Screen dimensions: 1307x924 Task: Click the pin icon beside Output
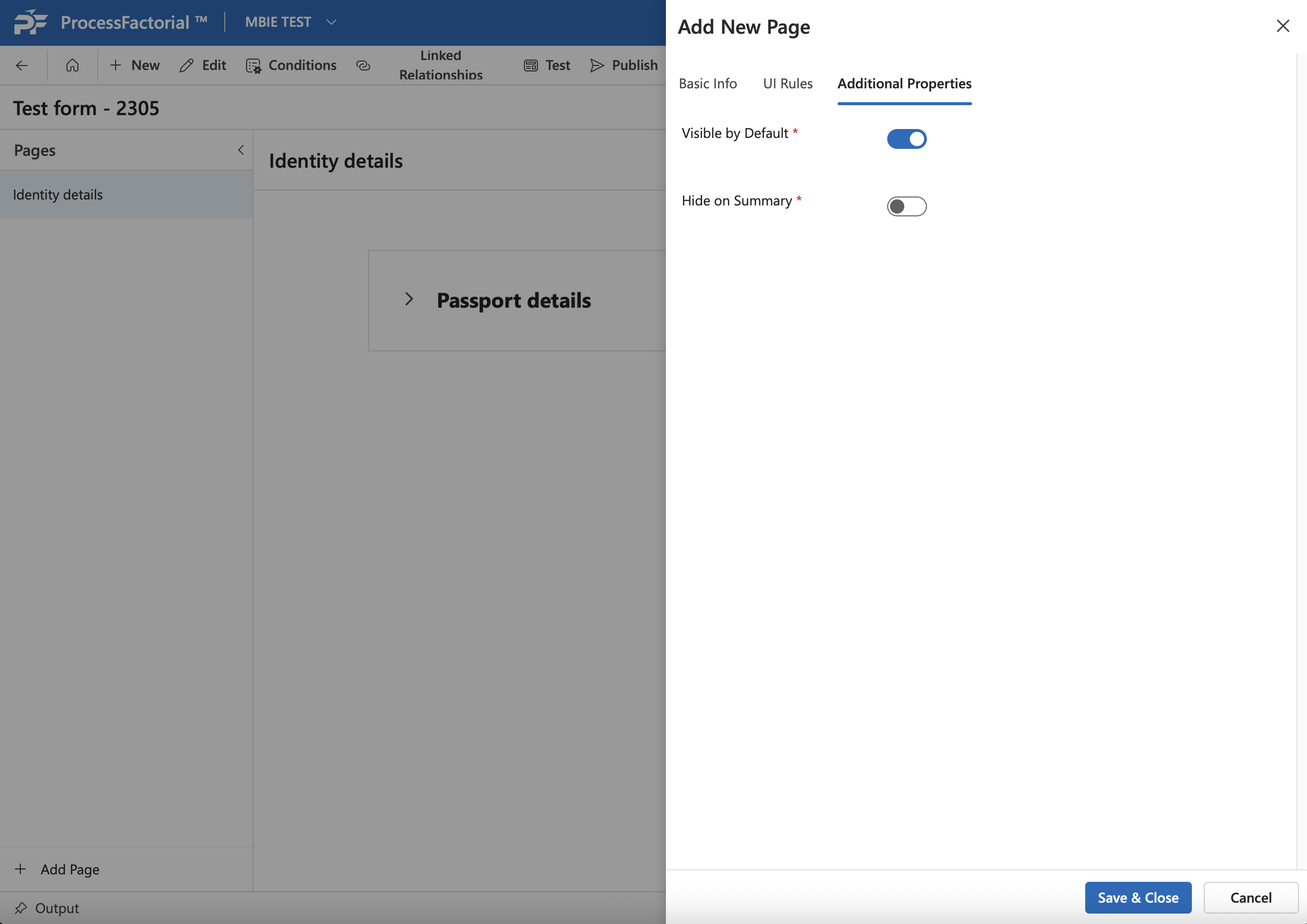[x=21, y=908]
